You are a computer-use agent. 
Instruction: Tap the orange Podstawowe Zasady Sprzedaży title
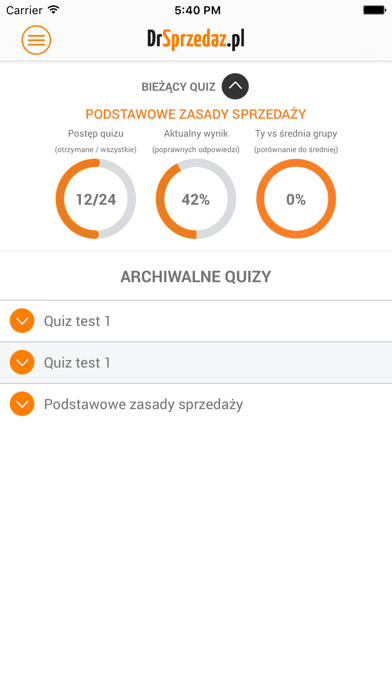point(196,114)
